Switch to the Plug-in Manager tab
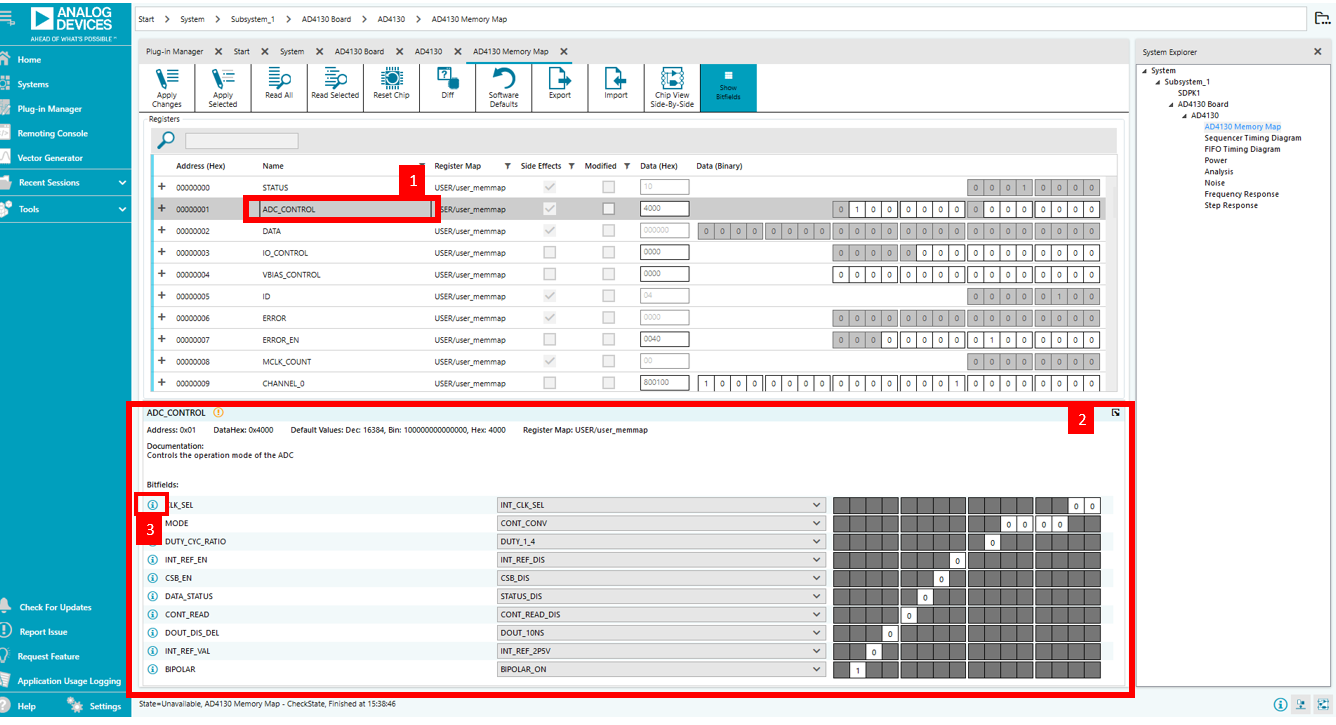 pyautogui.click(x=175, y=52)
